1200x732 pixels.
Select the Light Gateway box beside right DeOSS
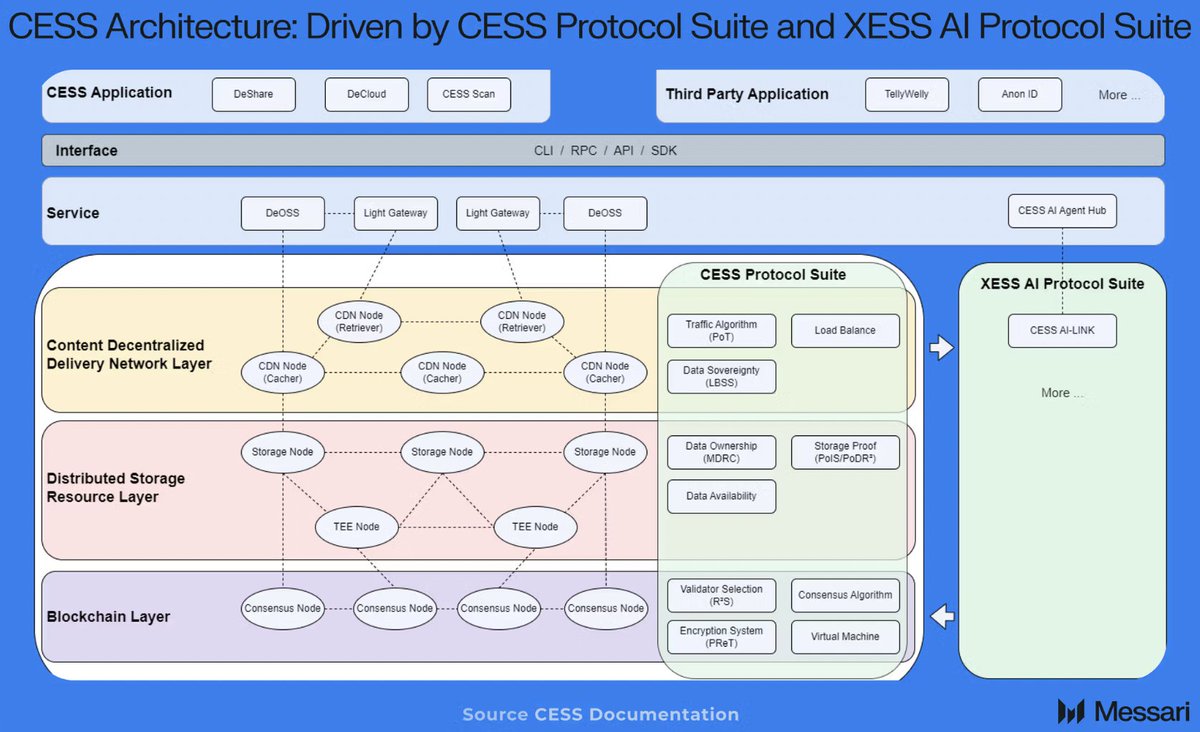point(498,213)
